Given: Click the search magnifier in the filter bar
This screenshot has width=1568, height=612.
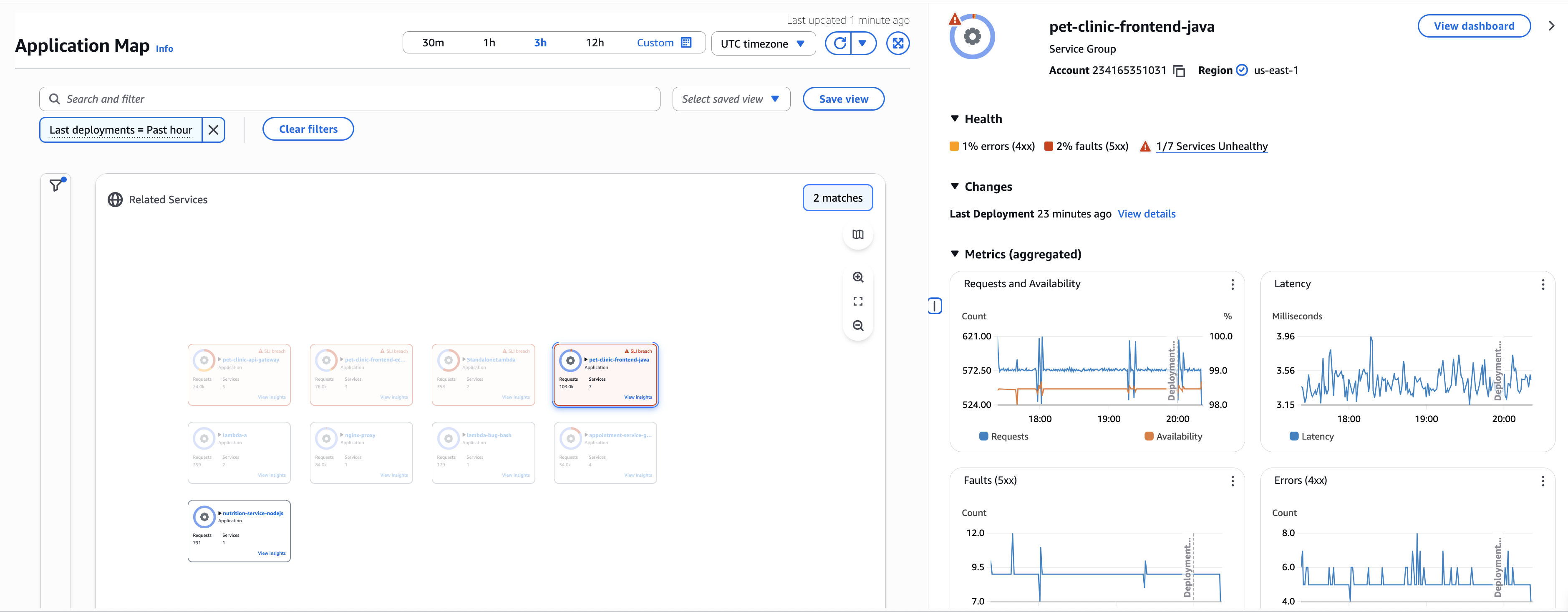Looking at the screenshot, I should click(x=54, y=99).
